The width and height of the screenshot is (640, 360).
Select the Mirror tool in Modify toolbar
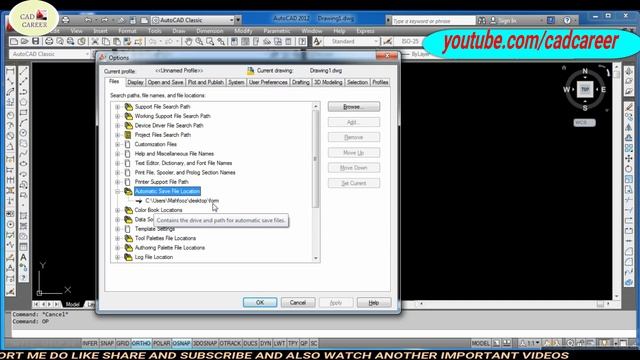tap(629, 128)
